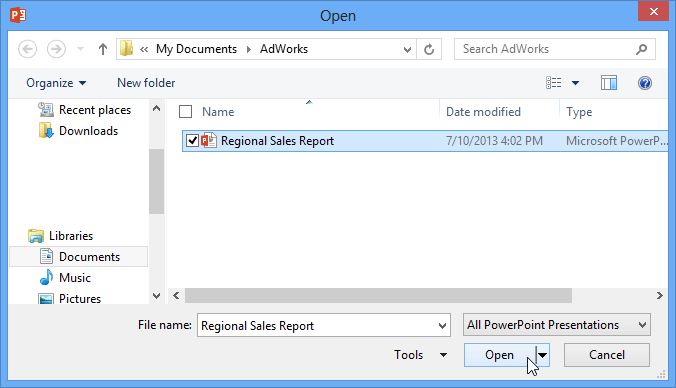The height and width of the screenshot is (388, 676).
Task: Select My Documents in the address path
Action: 196,49
